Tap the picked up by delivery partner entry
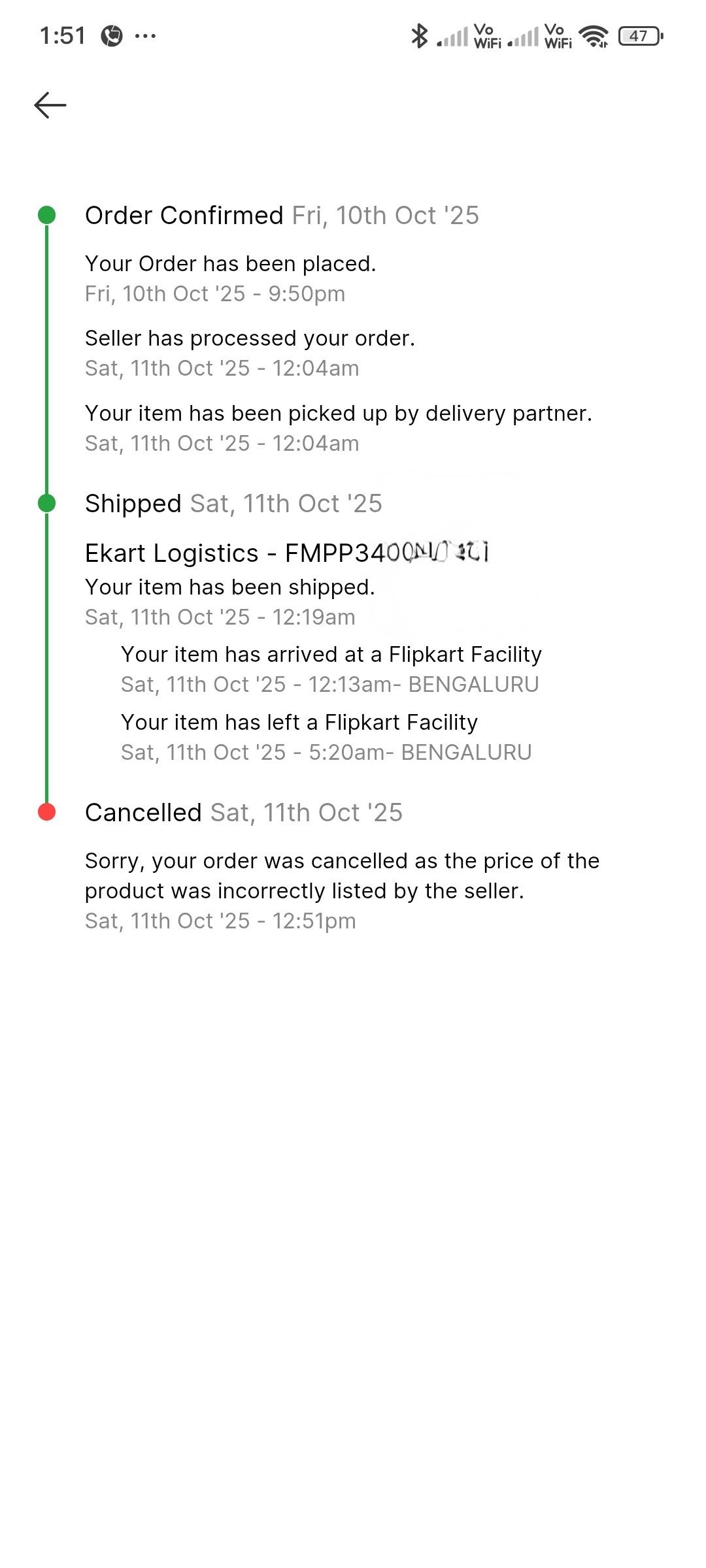The image size is (706, 1568). (x=338, y=414)
